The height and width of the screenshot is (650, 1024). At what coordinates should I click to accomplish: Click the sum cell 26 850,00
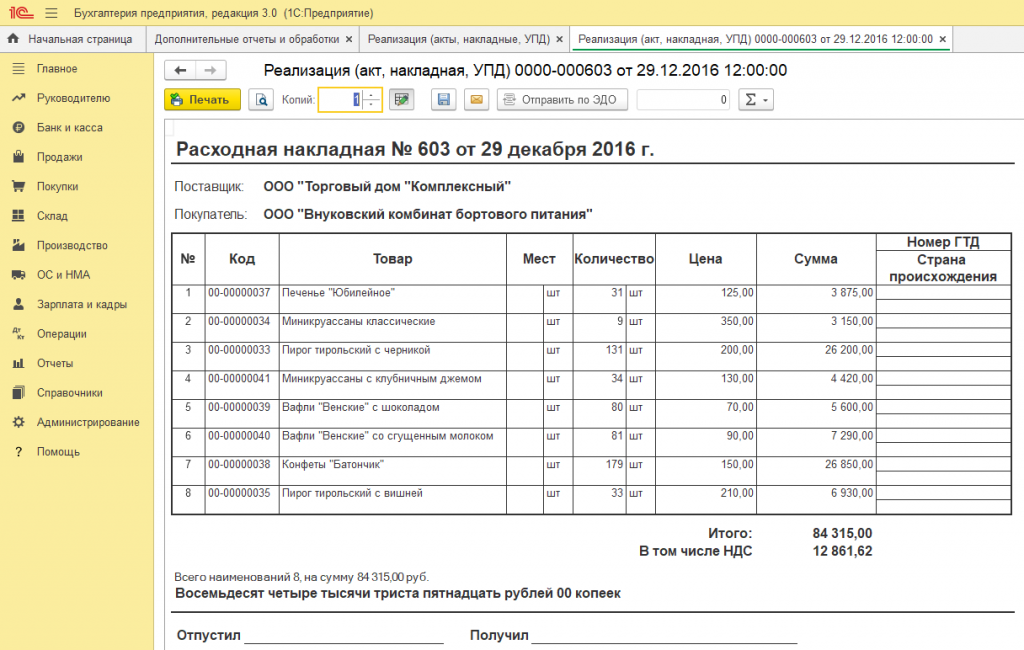point(816,471)
